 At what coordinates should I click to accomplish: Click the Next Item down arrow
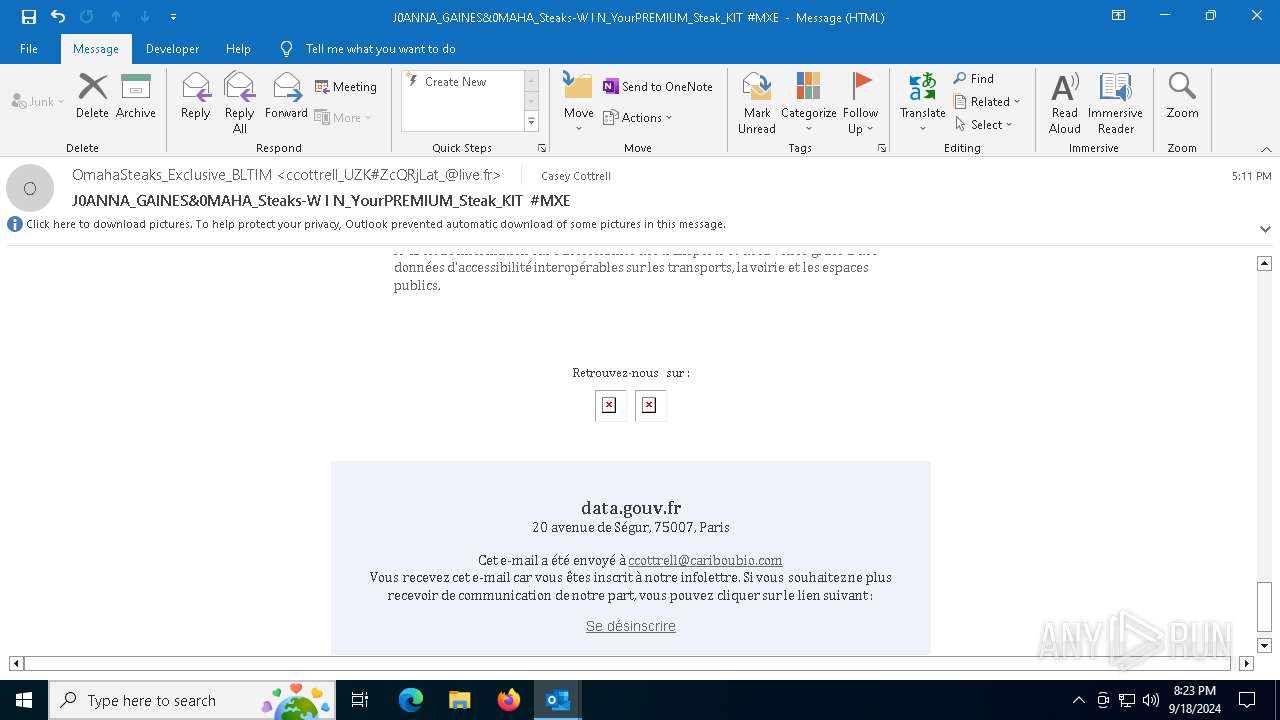(145, 17)
